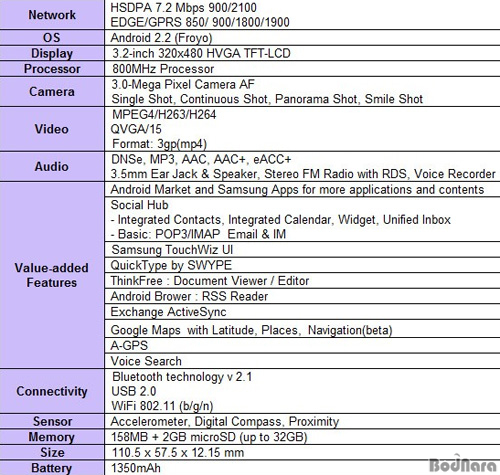Select the Exchange ActiveSync row
The height and width of the screenshot is (475, 500).
(x=302, y=312)
